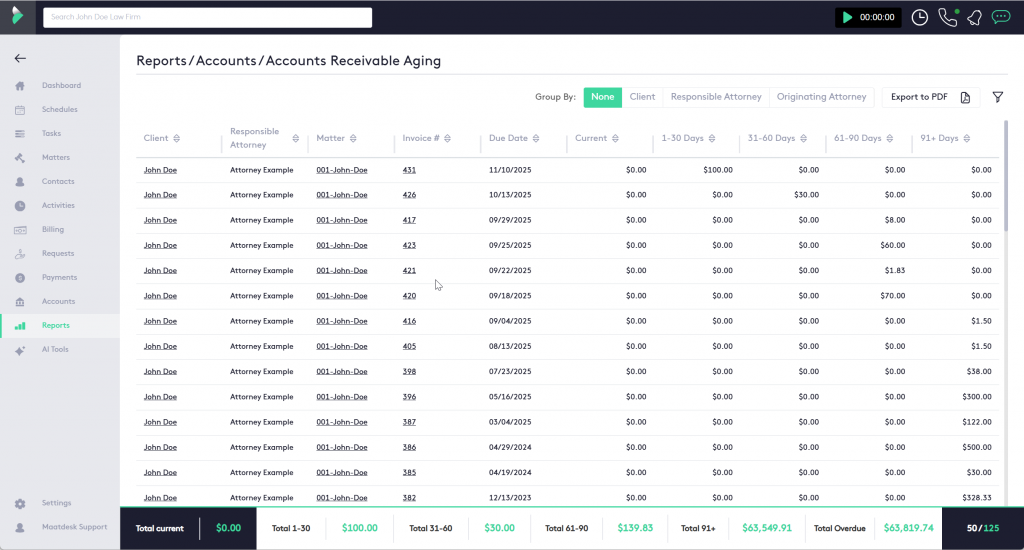Image resolution: width=1024 pixels, height=550 pixels.
Task: Group report by Client
Action: pyautogui.click(x=642, y=97)
